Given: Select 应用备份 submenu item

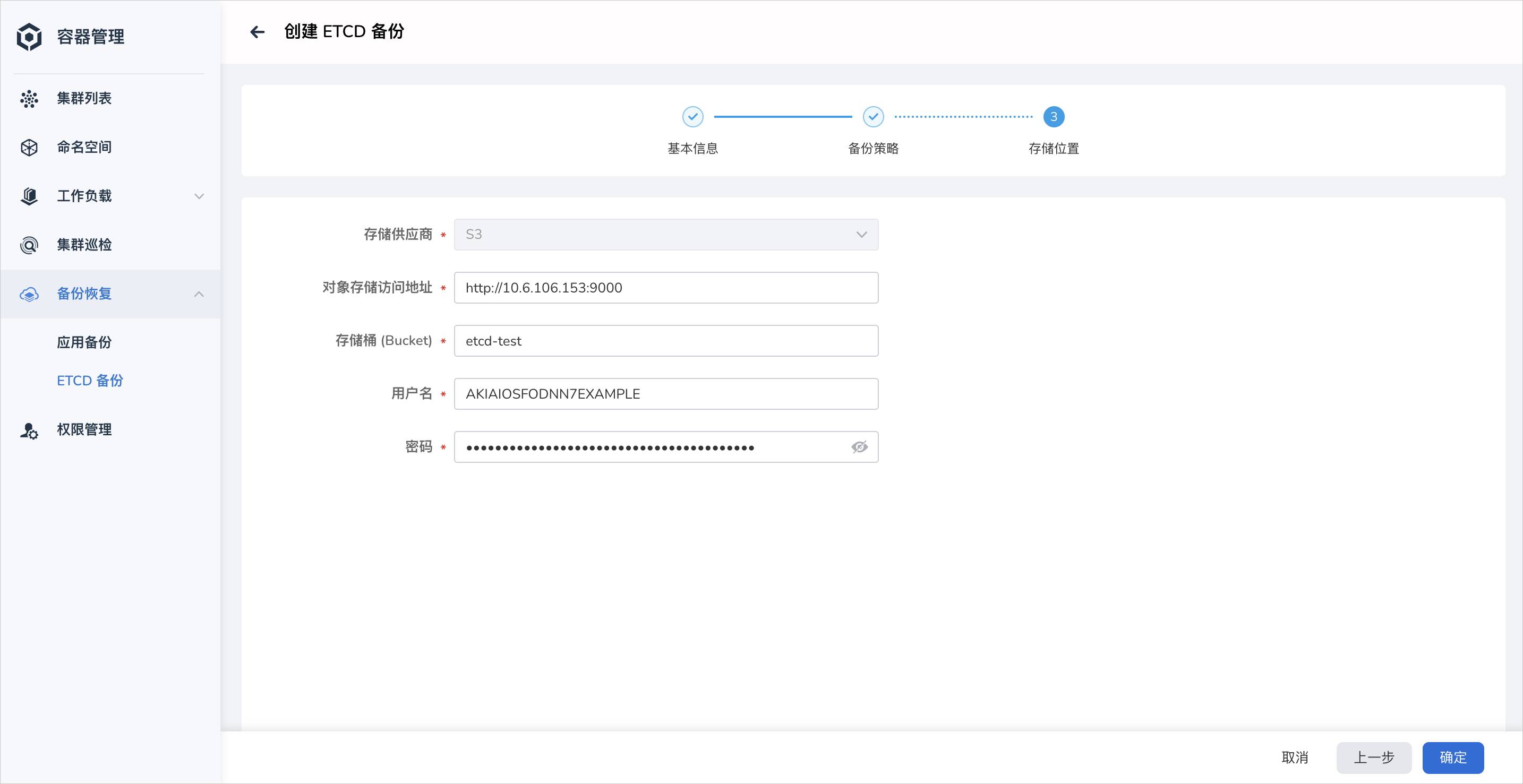Looking at the screenshot, I should (x=84, y=343).
